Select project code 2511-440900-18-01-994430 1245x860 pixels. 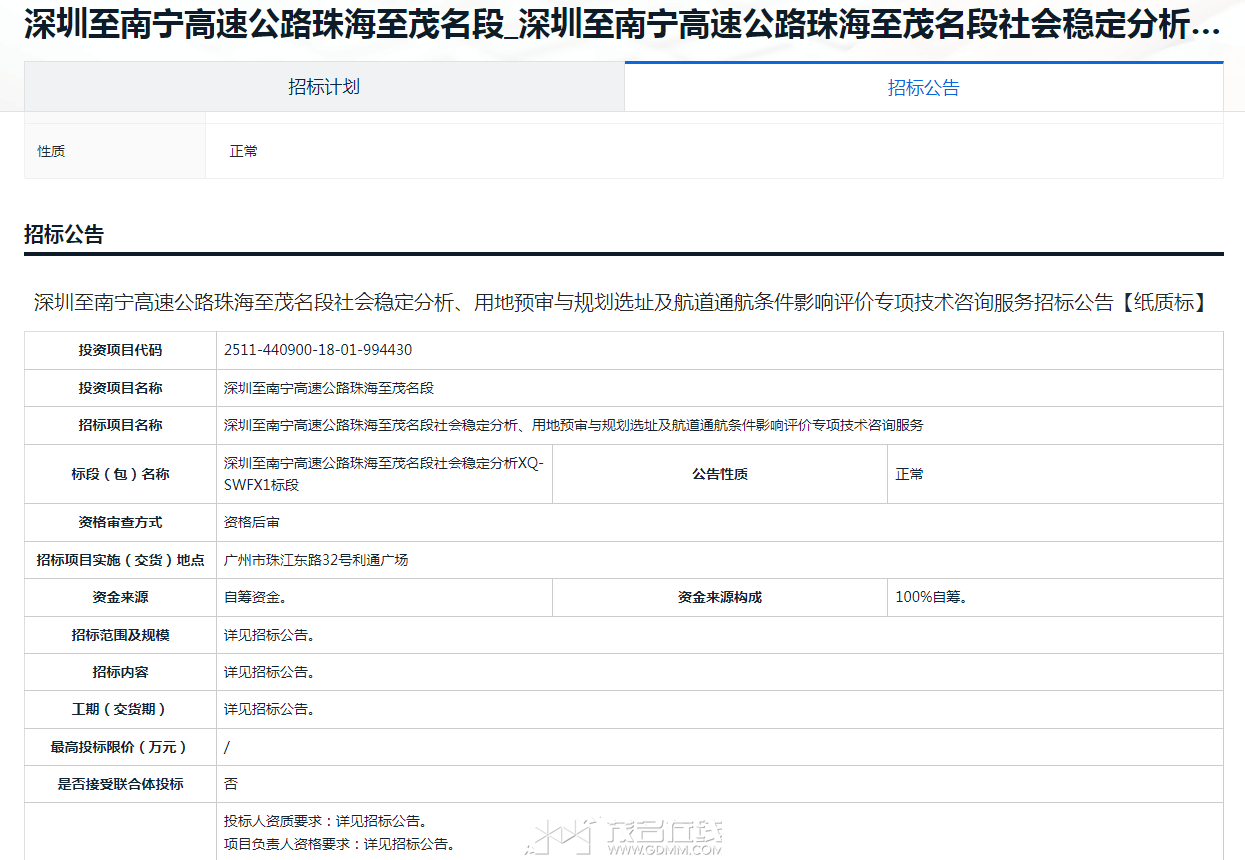tap(318, 350)
